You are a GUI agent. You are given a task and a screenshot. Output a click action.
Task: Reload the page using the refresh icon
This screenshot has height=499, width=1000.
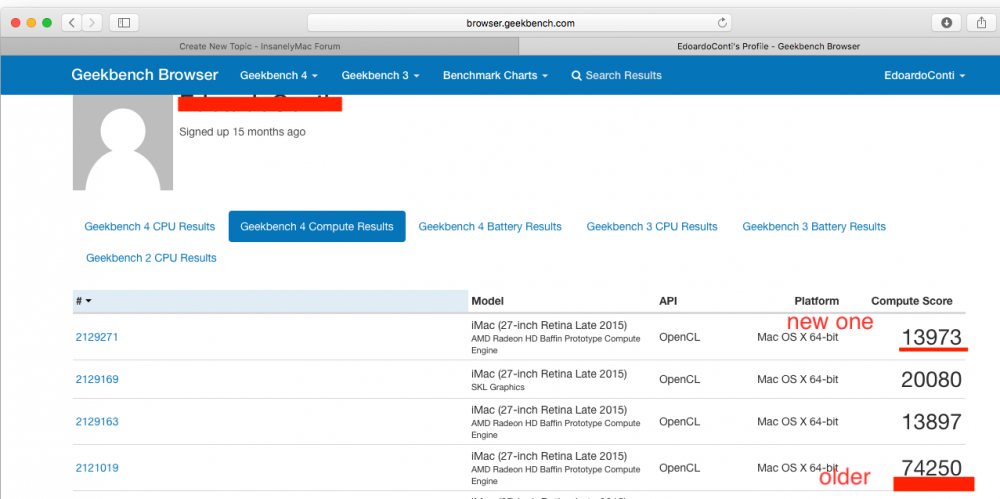(722, 23)
